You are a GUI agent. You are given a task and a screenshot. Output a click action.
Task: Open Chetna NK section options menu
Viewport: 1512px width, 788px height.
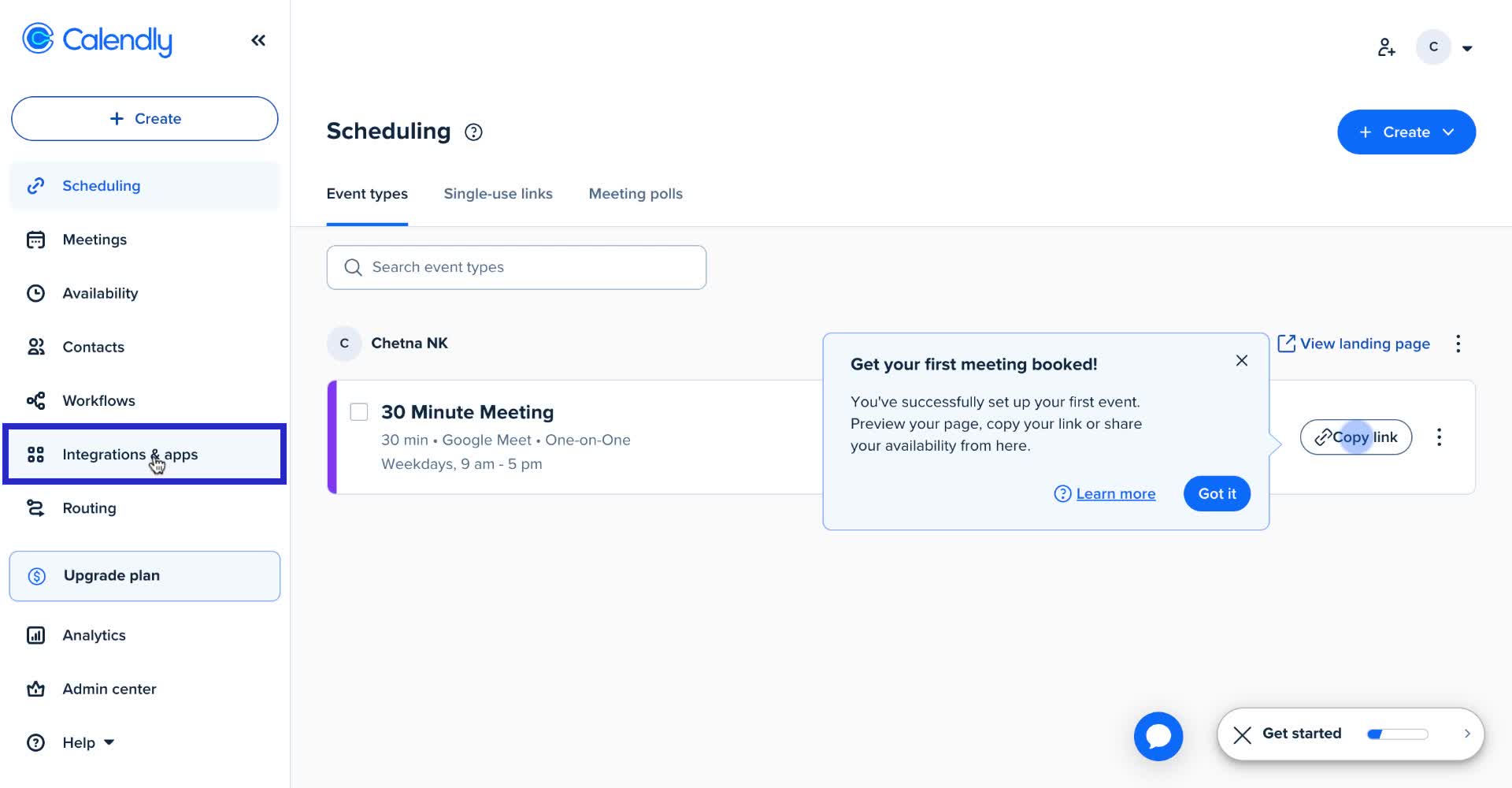coord(1458,344)
